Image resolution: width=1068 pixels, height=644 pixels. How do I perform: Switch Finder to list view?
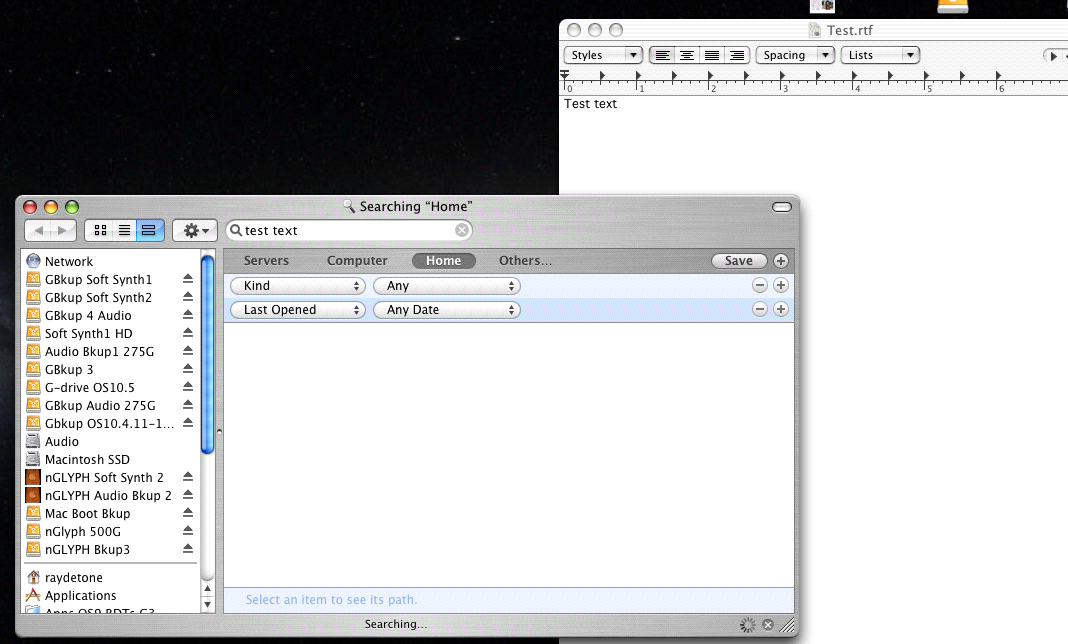tap(124, 230)
